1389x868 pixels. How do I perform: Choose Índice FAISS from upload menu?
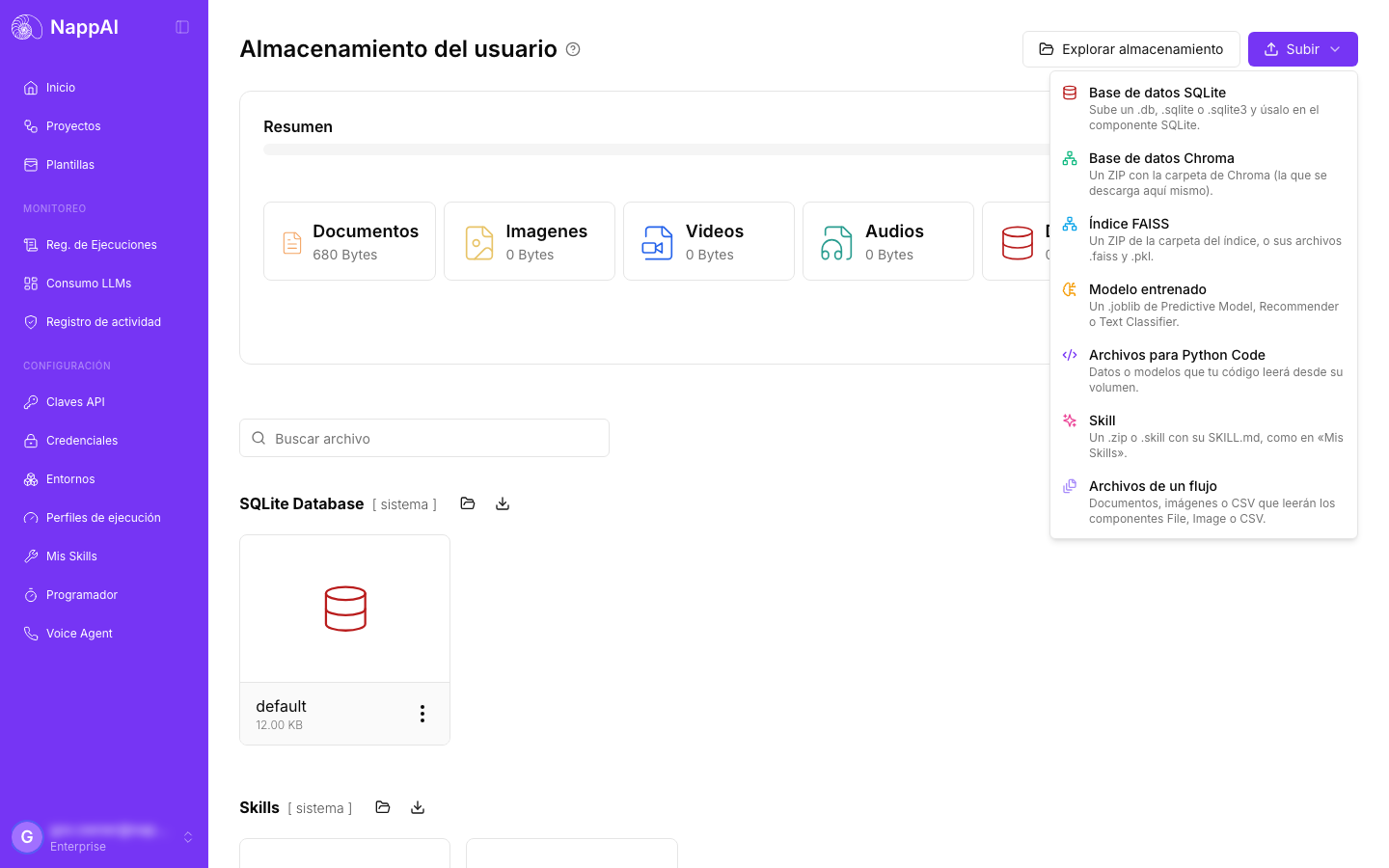click(x=1204, y=239)
